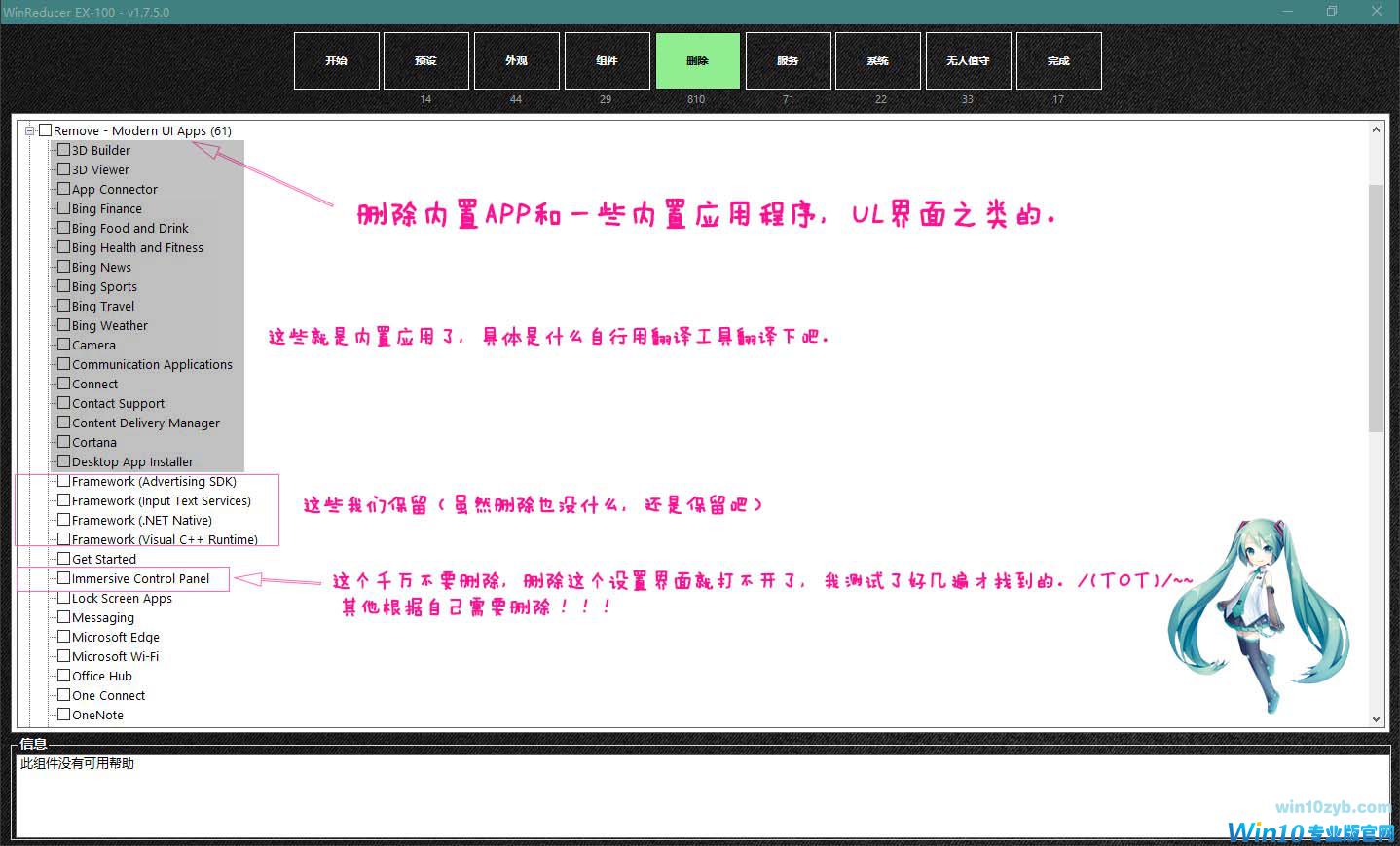This screenshot has width=1400, height=846.
Task: Select the Lock Screen Apps checkbox
Action: (x=64, y=598)
